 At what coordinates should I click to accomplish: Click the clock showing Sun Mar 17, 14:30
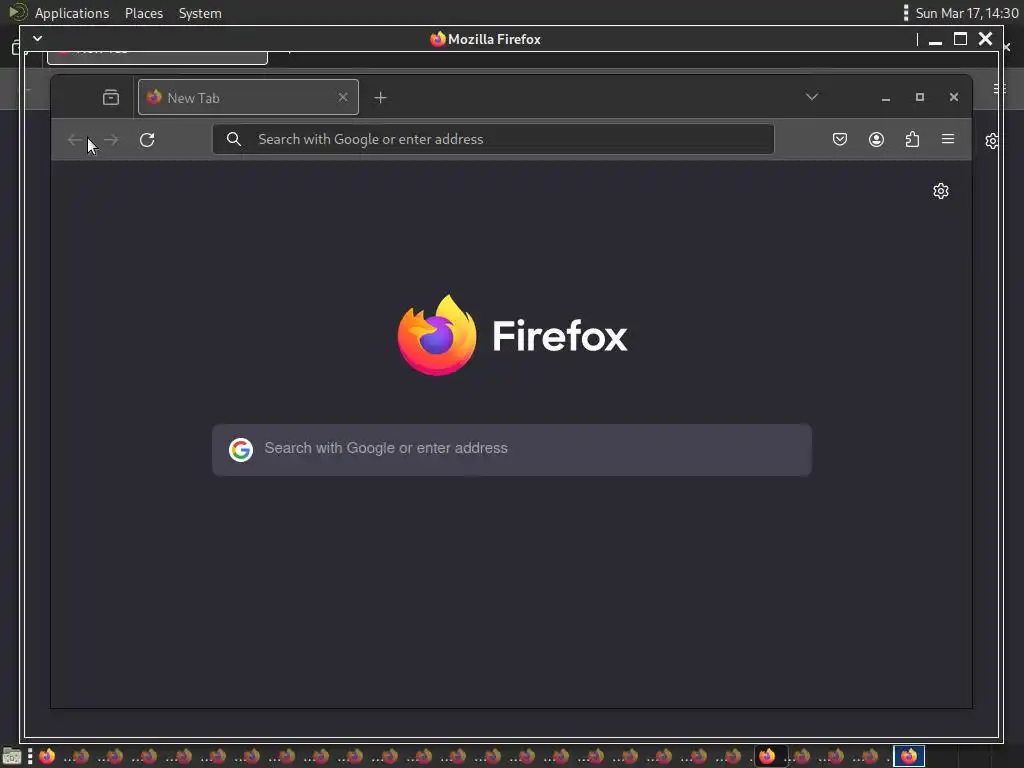pos(967,13)
